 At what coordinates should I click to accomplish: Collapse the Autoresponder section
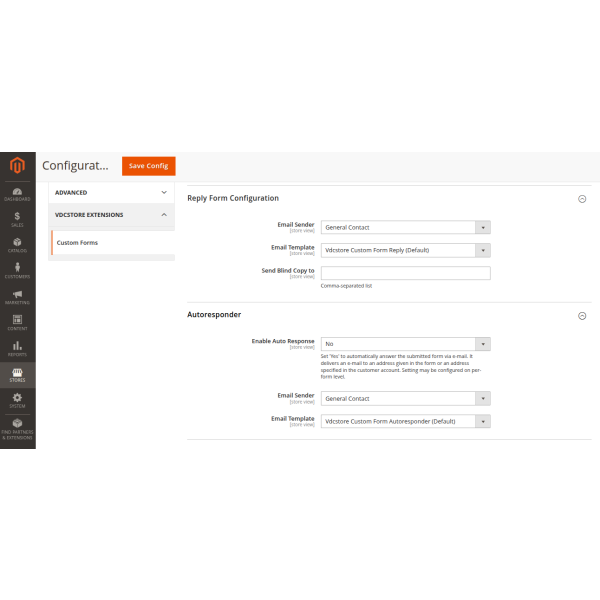click(x=582, y=315)
